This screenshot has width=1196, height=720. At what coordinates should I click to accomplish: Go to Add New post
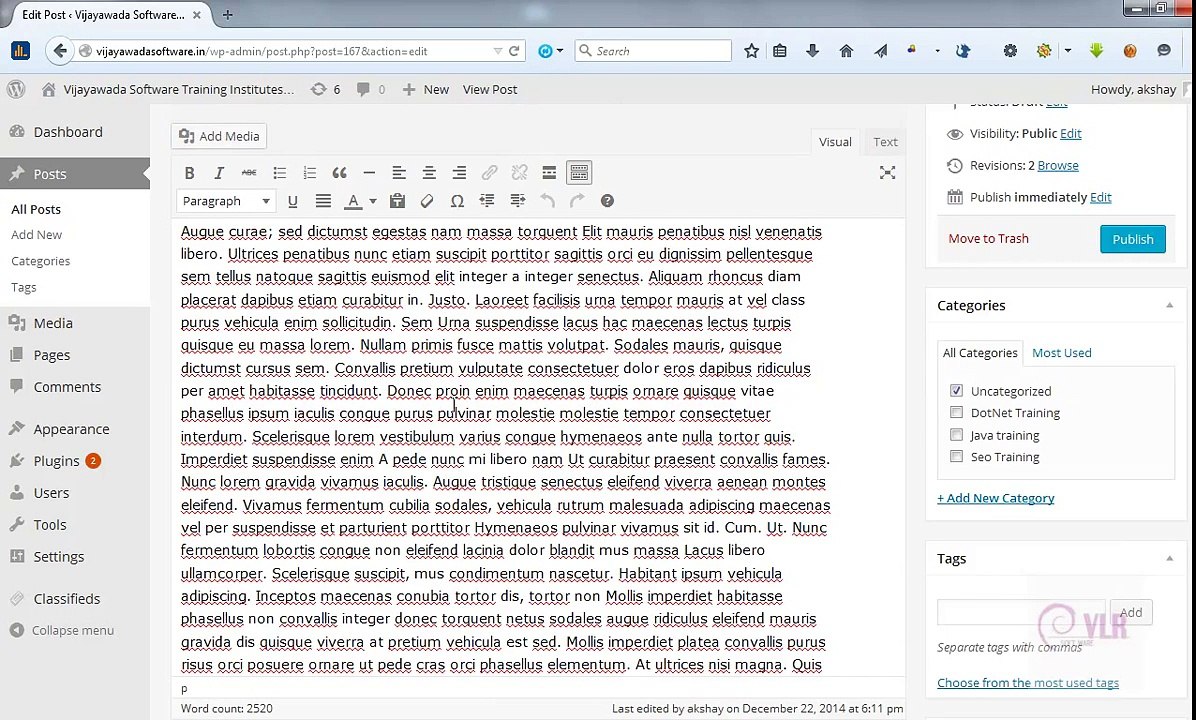[x=37, y=235]
